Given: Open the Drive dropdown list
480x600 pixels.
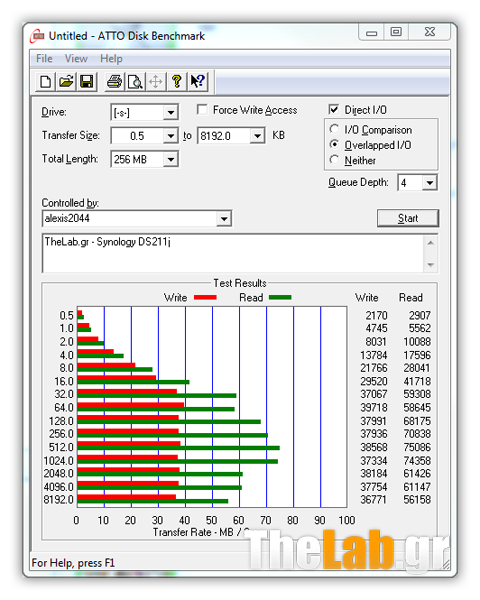Looking at the screenshot, I should (170, 112).
